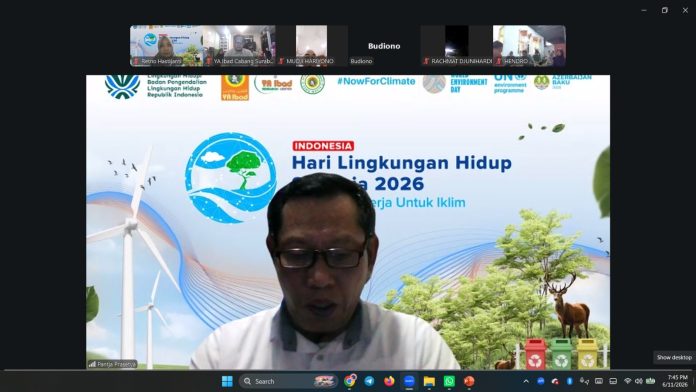Viewport: 696px width, 392px height.
Task: Click the Zoom icon in the system tray
Action: [541, 381]
